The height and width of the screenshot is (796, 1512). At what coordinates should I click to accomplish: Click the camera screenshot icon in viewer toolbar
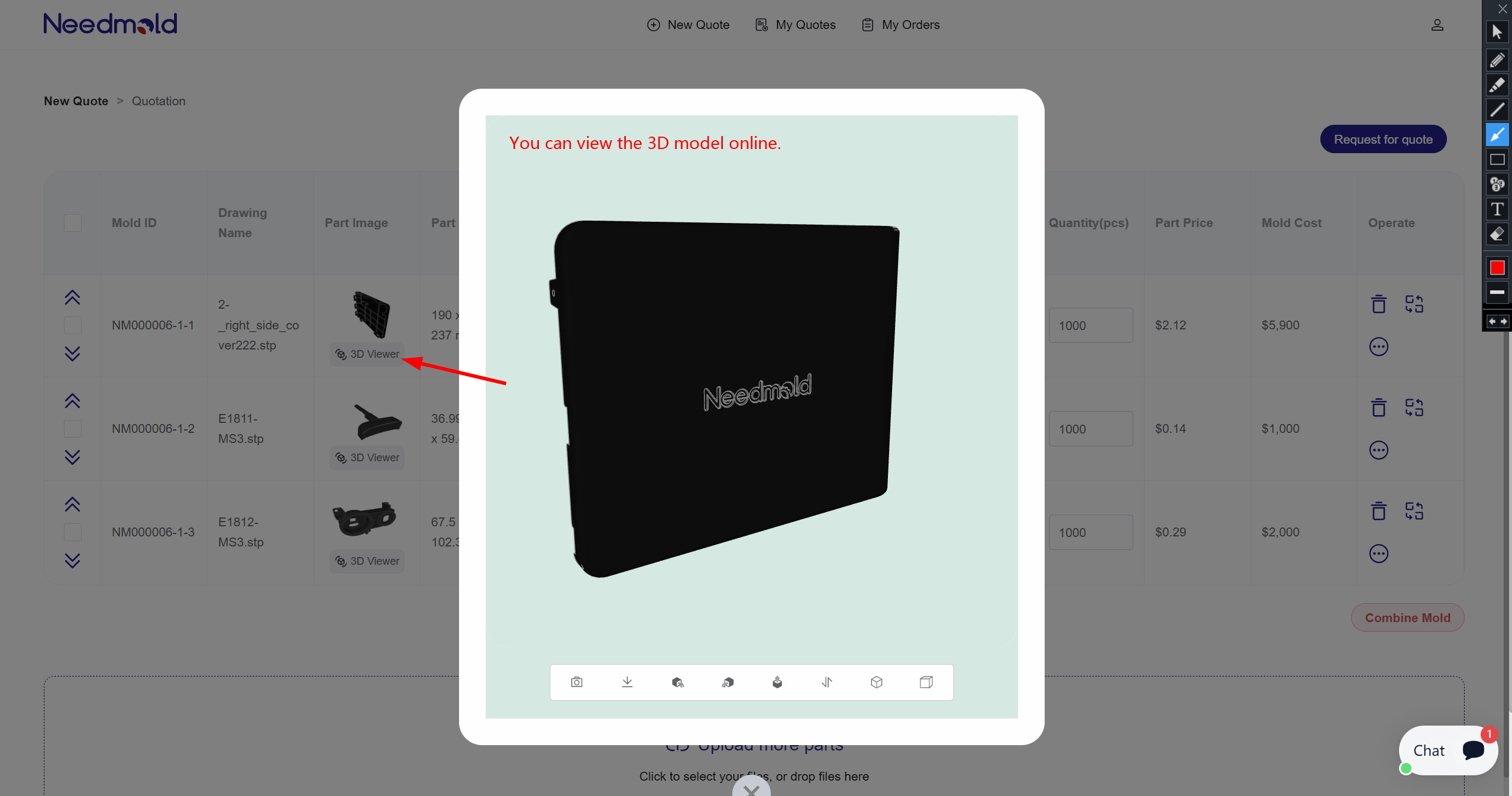pyautogui.click(x=577, y=682)
